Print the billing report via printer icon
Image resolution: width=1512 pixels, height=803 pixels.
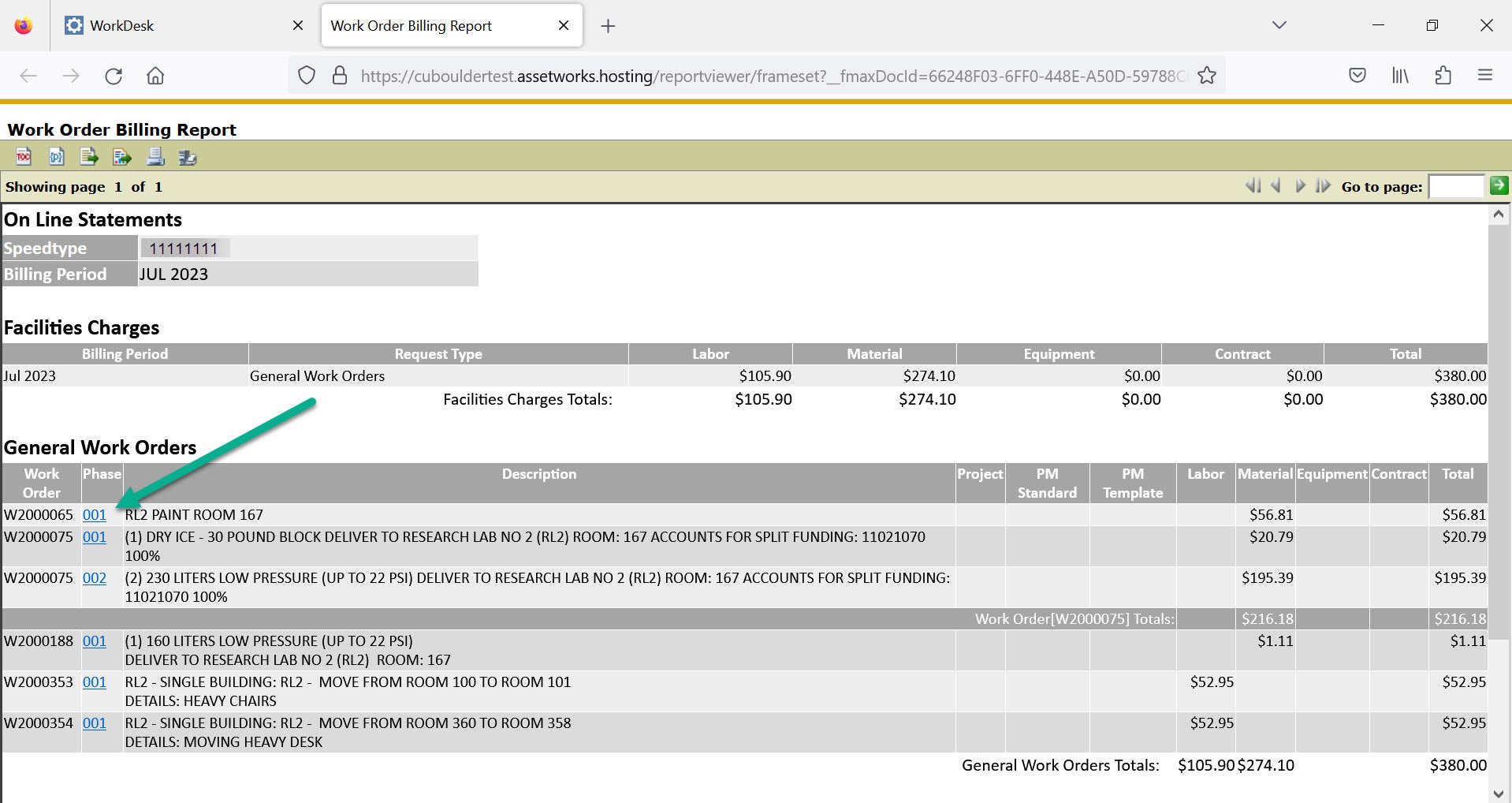point(155,157)
